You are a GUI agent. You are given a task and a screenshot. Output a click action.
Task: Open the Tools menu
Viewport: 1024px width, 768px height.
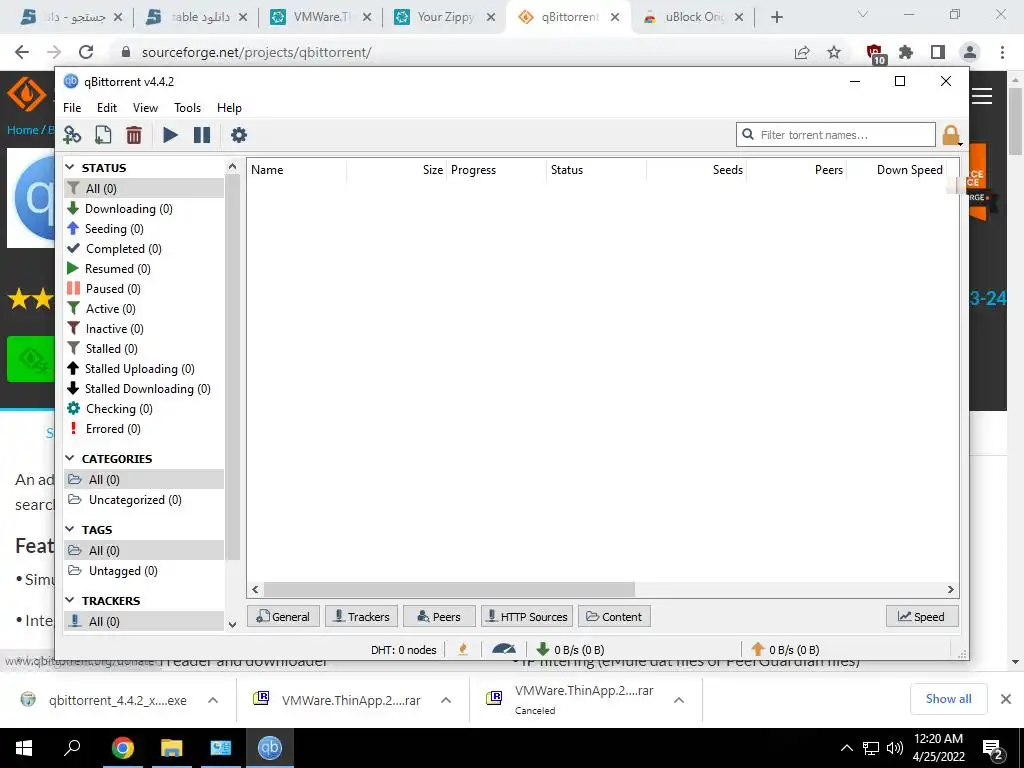click(x=187, y=108)
